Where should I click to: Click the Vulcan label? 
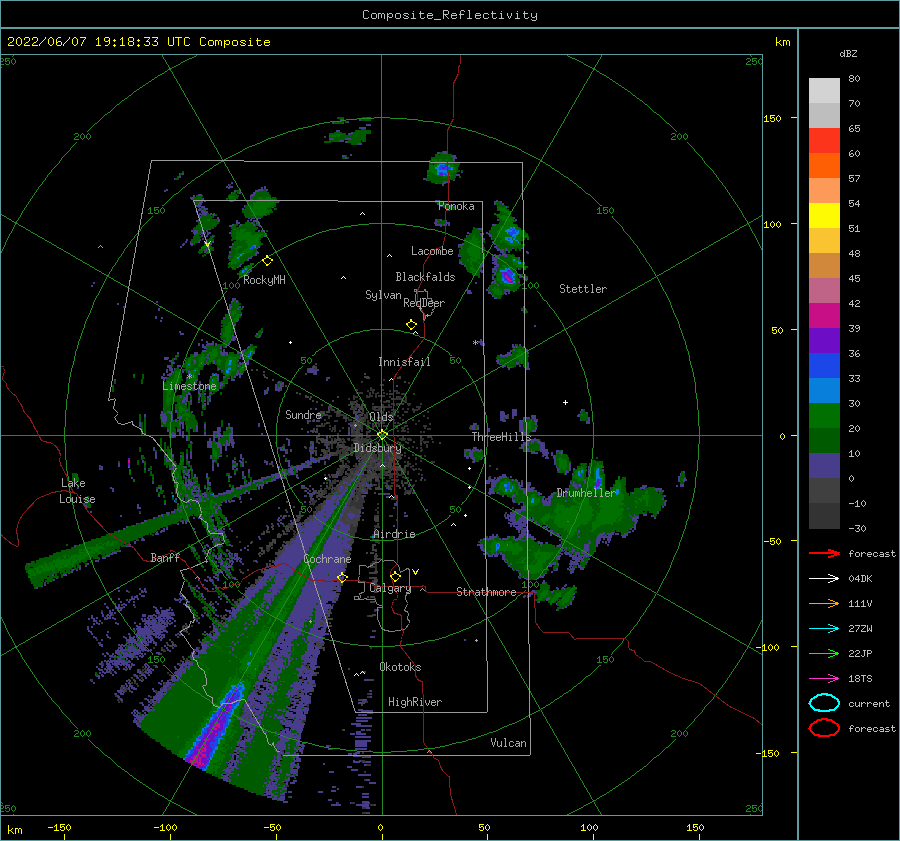pos(509,743)
